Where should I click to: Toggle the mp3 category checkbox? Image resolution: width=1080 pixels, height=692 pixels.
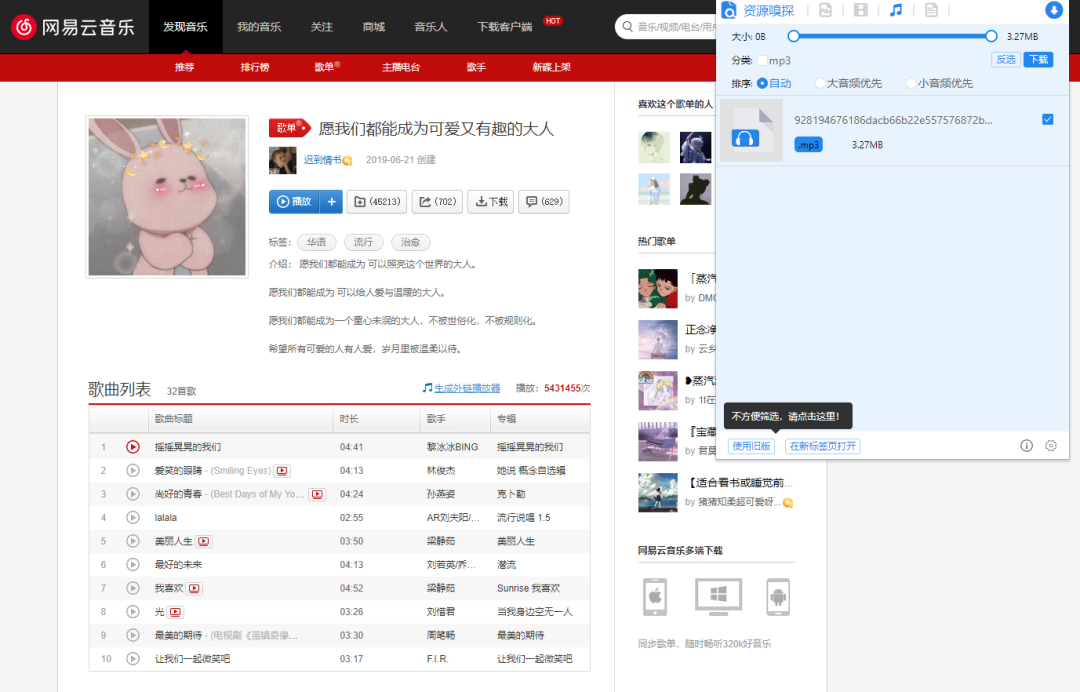(763, 59)
